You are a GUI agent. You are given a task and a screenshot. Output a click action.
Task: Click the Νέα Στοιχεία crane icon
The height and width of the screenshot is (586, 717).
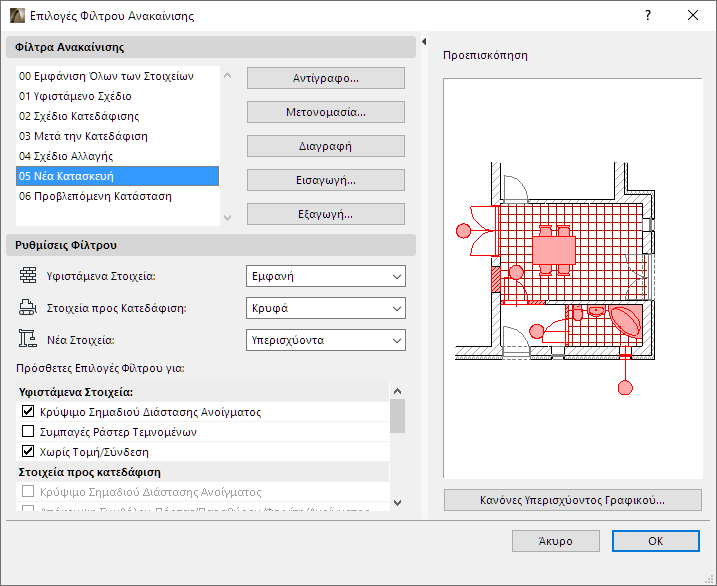click(x=27, y=340)
